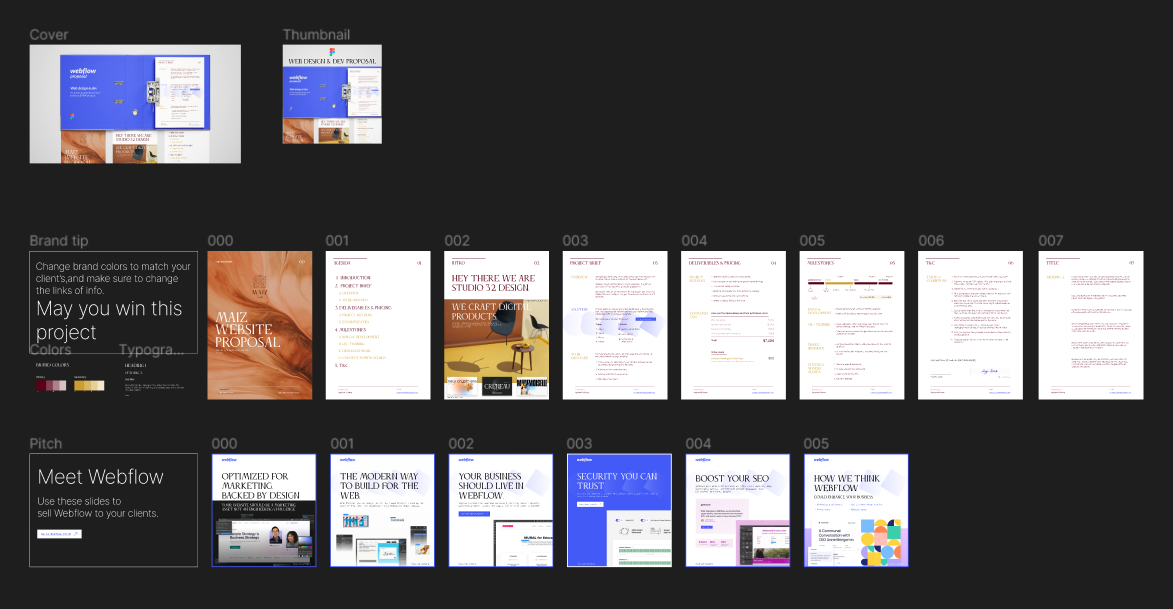The image size is (1173, 609).
Task: Select label 003 above the Project Brief page
Action: (x=575, y=240)
